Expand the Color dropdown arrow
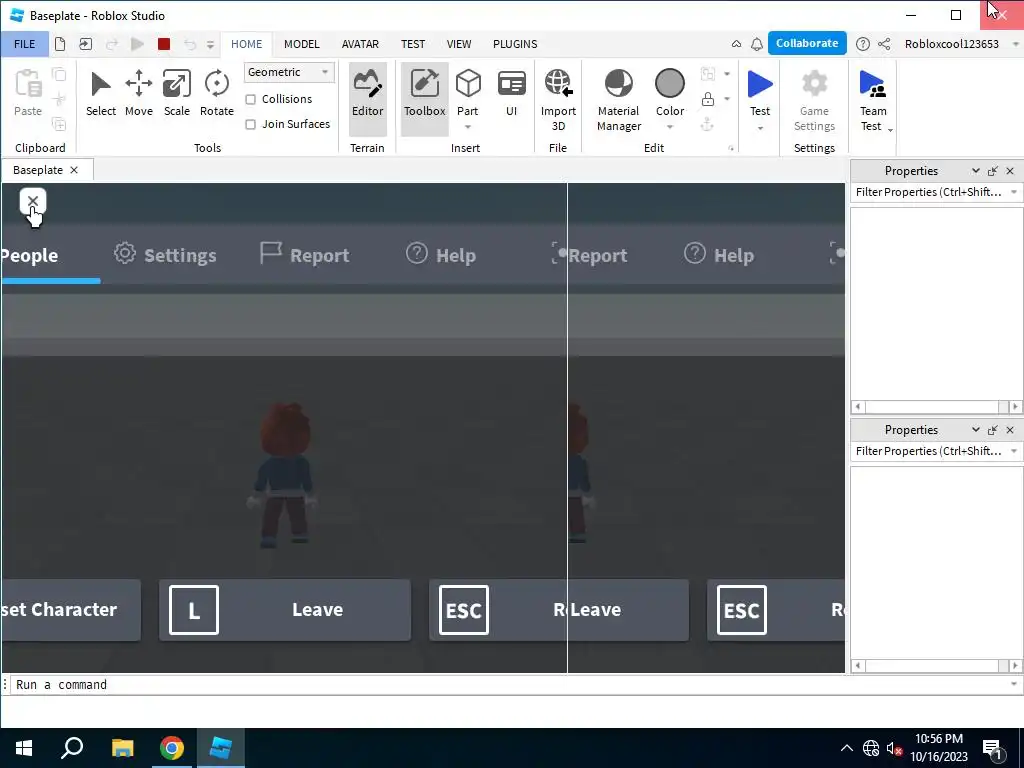 (669, 127)
